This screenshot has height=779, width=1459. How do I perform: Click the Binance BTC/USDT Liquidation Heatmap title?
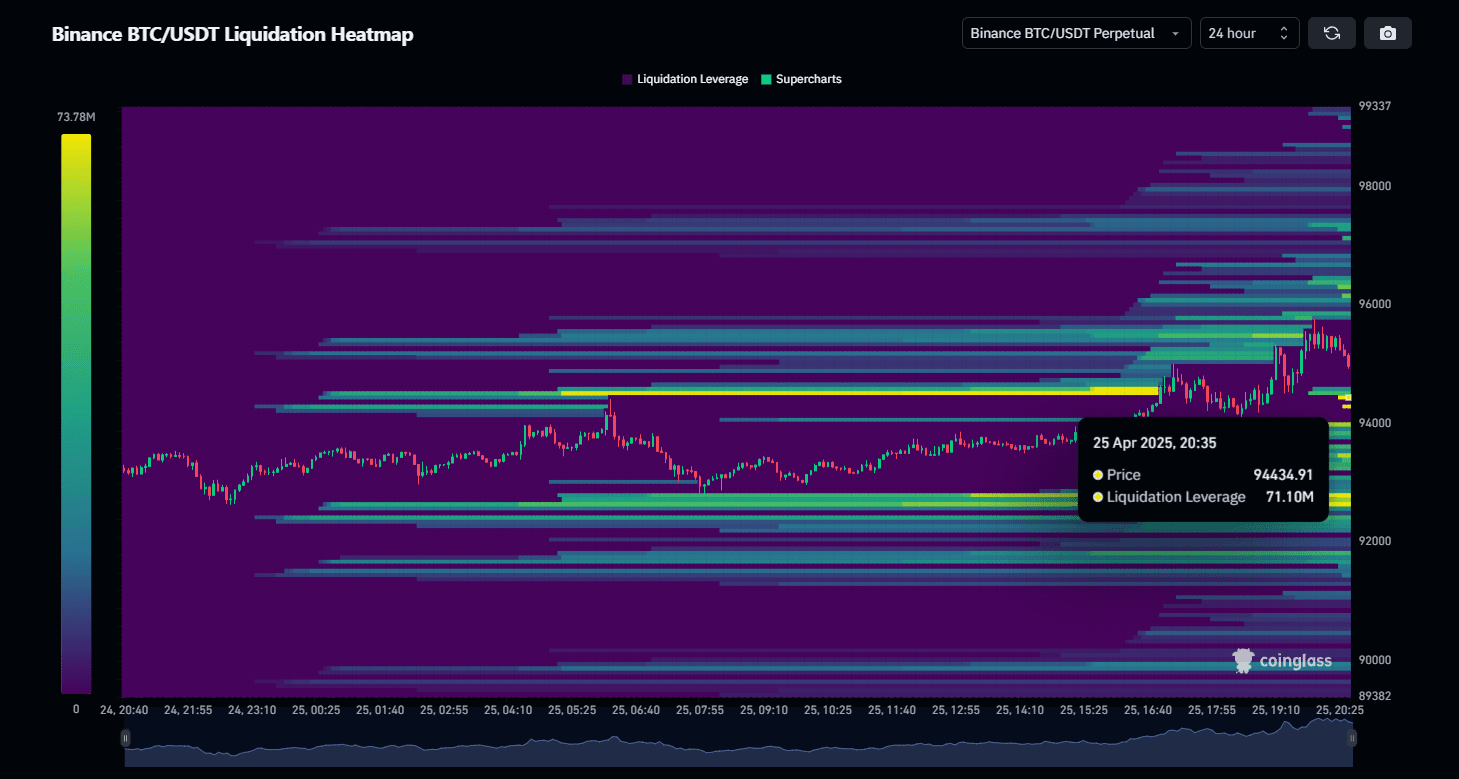pos(233,34)
